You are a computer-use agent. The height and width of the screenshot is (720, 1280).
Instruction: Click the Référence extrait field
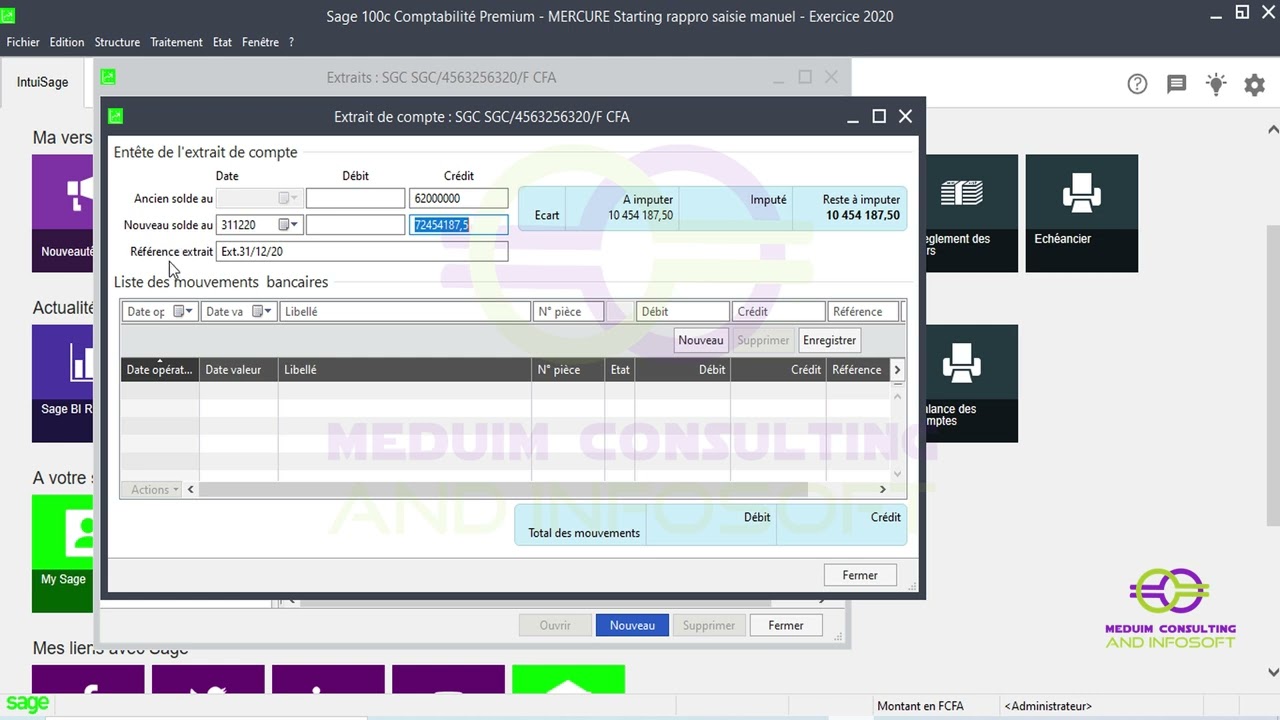[x=362, y=252]
